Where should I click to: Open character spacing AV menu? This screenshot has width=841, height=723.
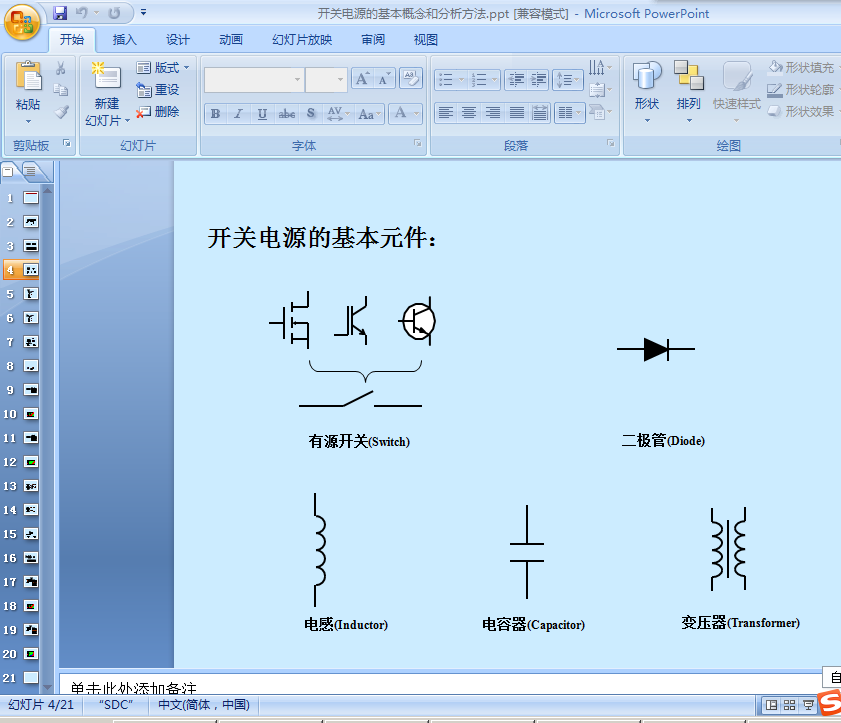click(x=338, y=114)
